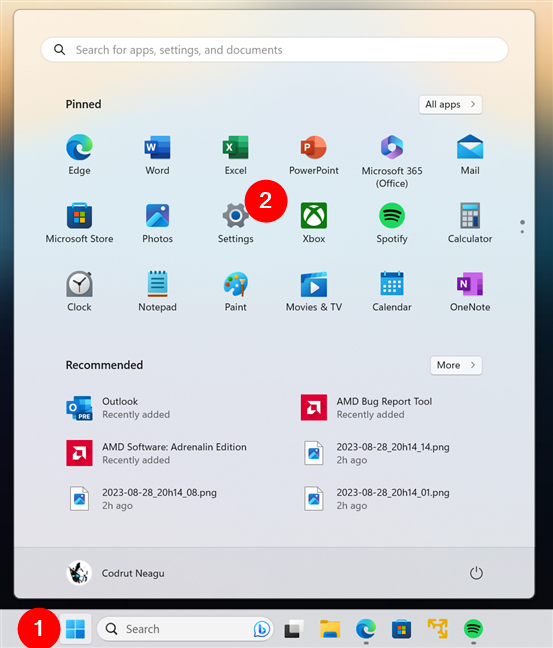Click the Bing icon in taskbar search
Image resolution: width=553 pixels, height=648 pixels.
tap(262, 629)
